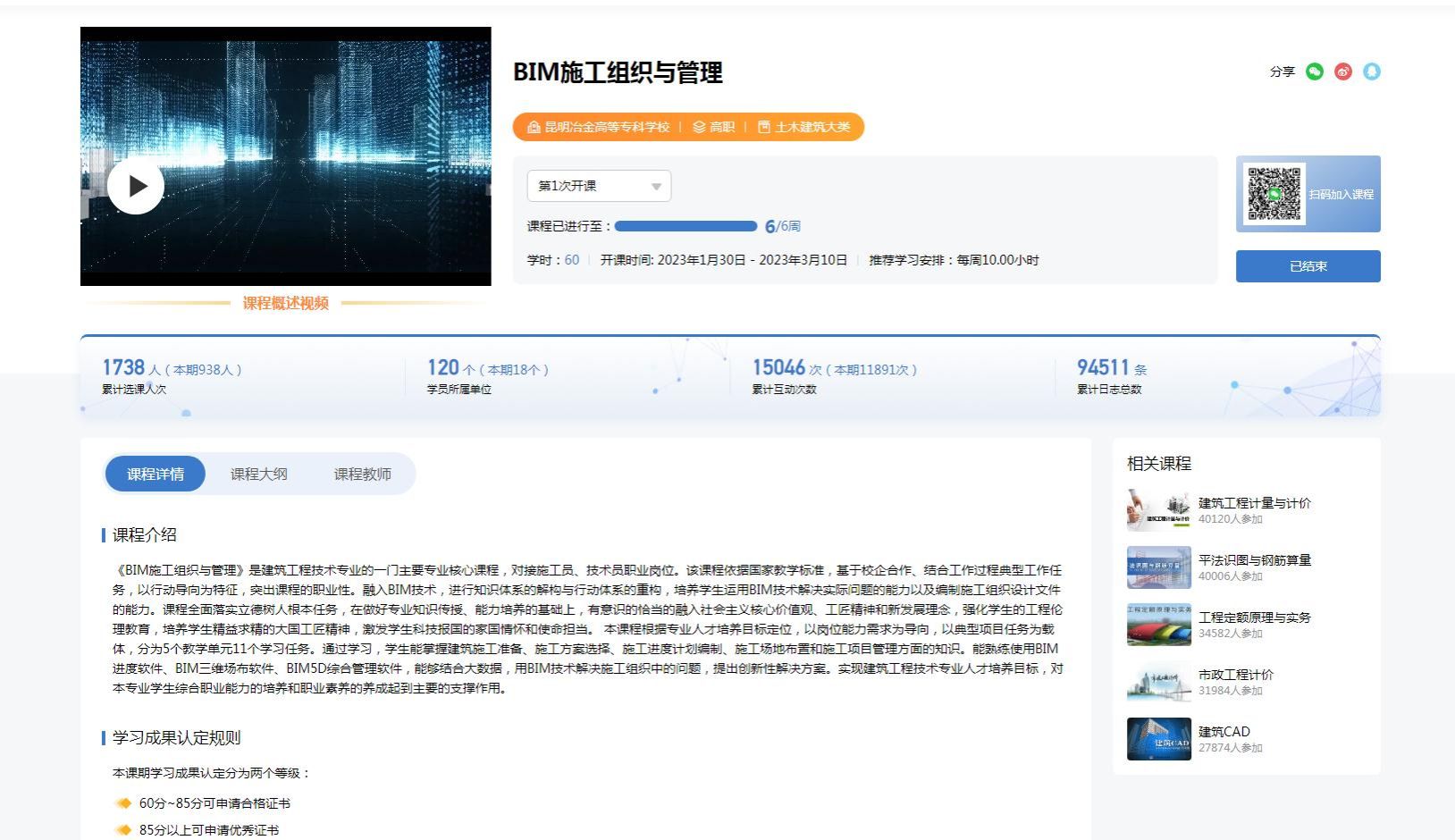
Task: Play the course overview video
Action: pos(136,186)
